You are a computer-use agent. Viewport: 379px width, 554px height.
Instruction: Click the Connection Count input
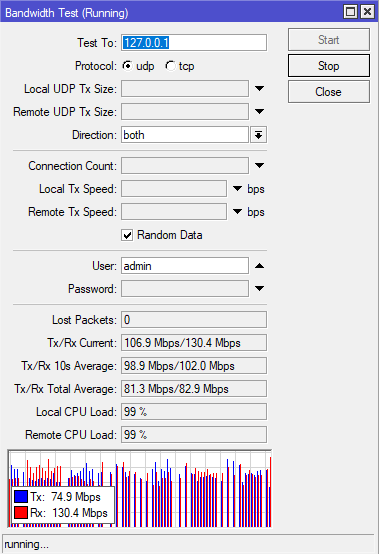coord(185,166)
